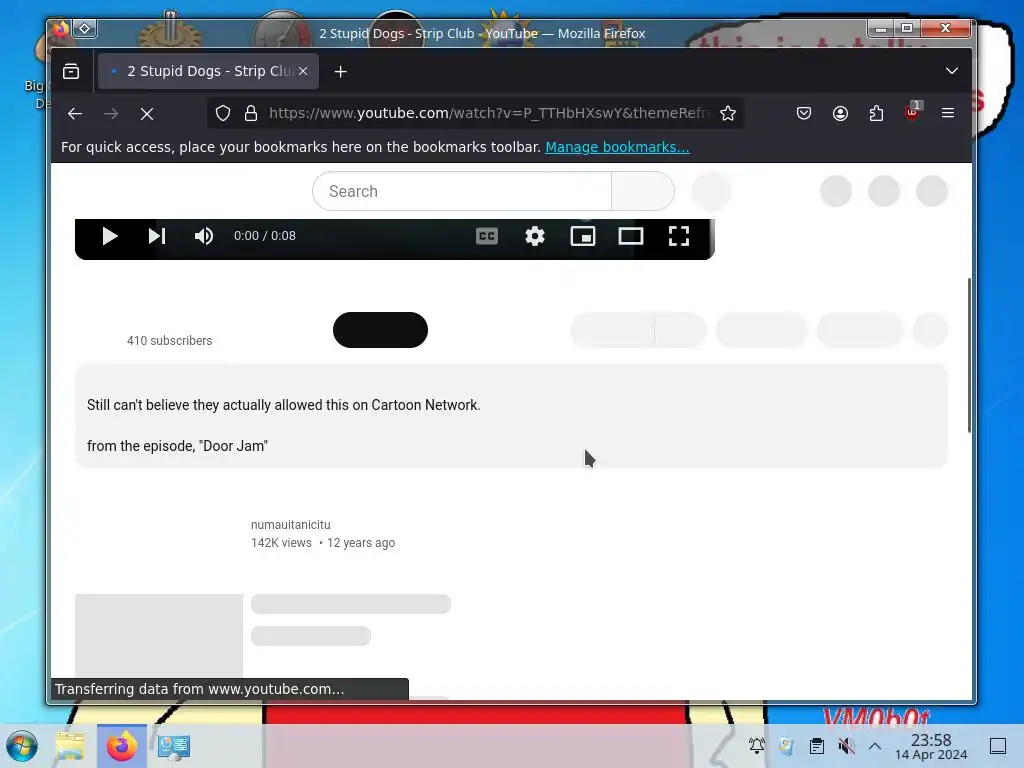Viewport: 1024px width, 768px height.
Task: Open the Windows Start menu
Action: coord(22,746)
